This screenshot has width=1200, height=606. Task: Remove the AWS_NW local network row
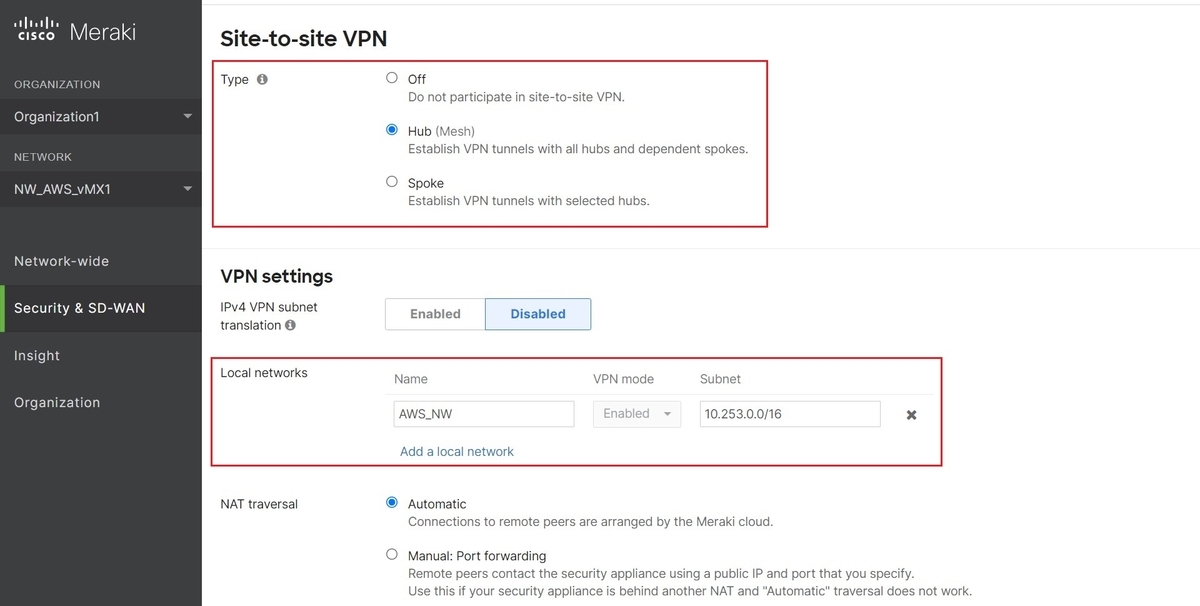tap(911, 415)
